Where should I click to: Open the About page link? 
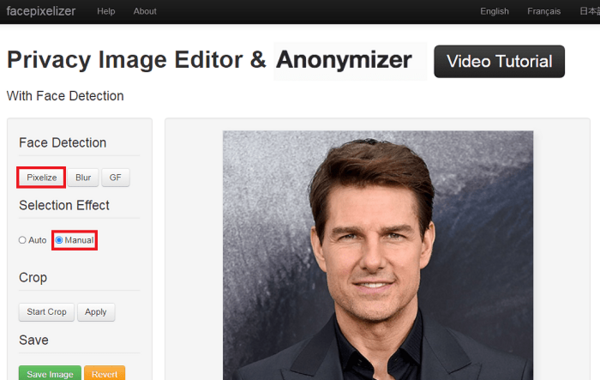pos(145,11)
